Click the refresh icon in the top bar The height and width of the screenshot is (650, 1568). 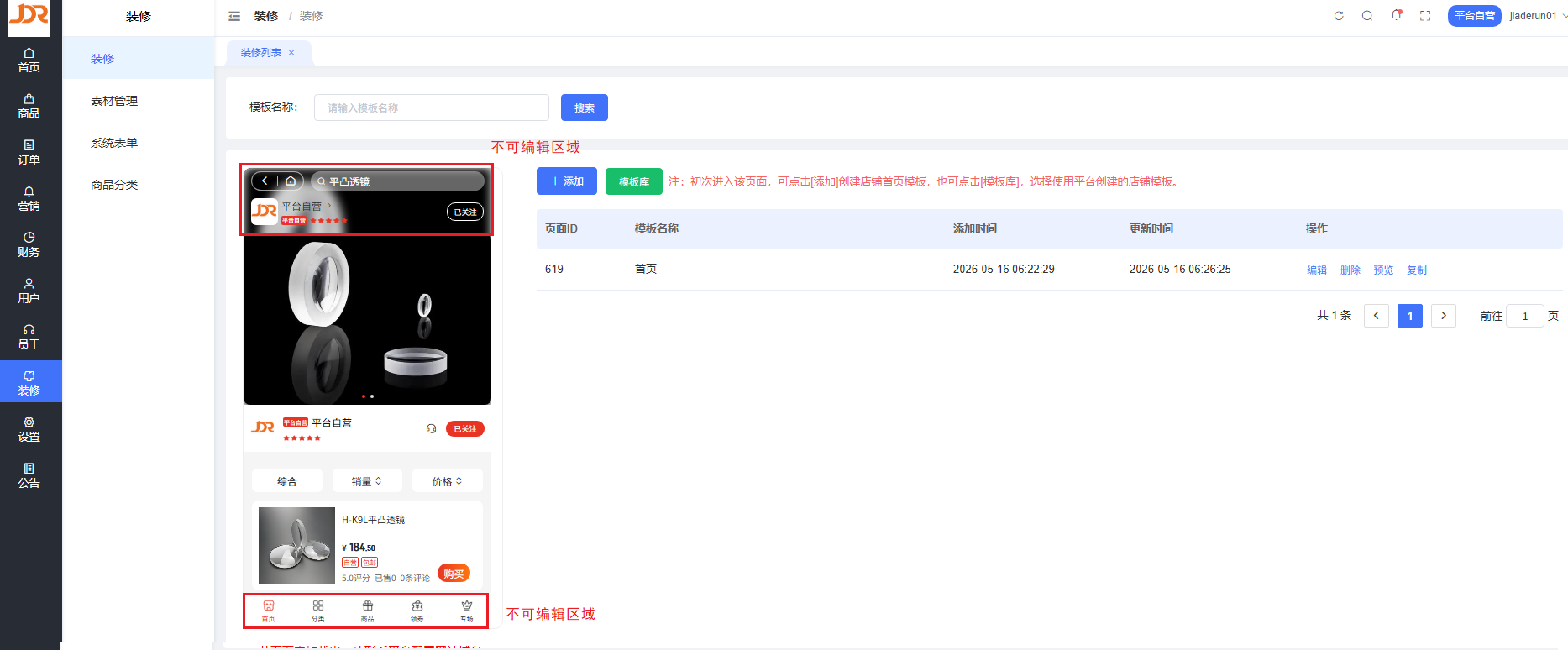[x=1339, y=16]
